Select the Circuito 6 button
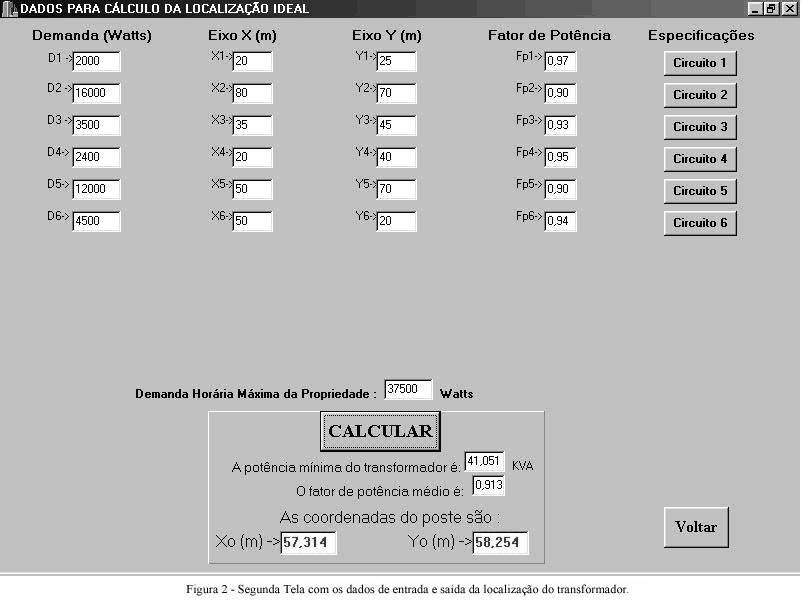 click(700, 223)
